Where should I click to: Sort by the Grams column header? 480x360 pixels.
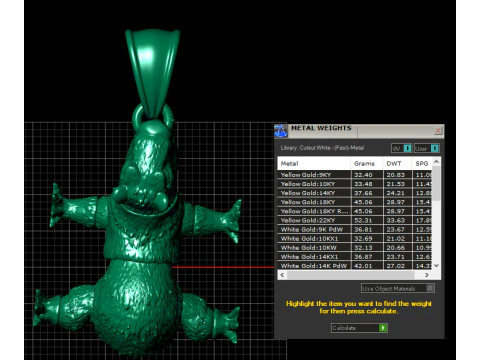pos(367,164)
